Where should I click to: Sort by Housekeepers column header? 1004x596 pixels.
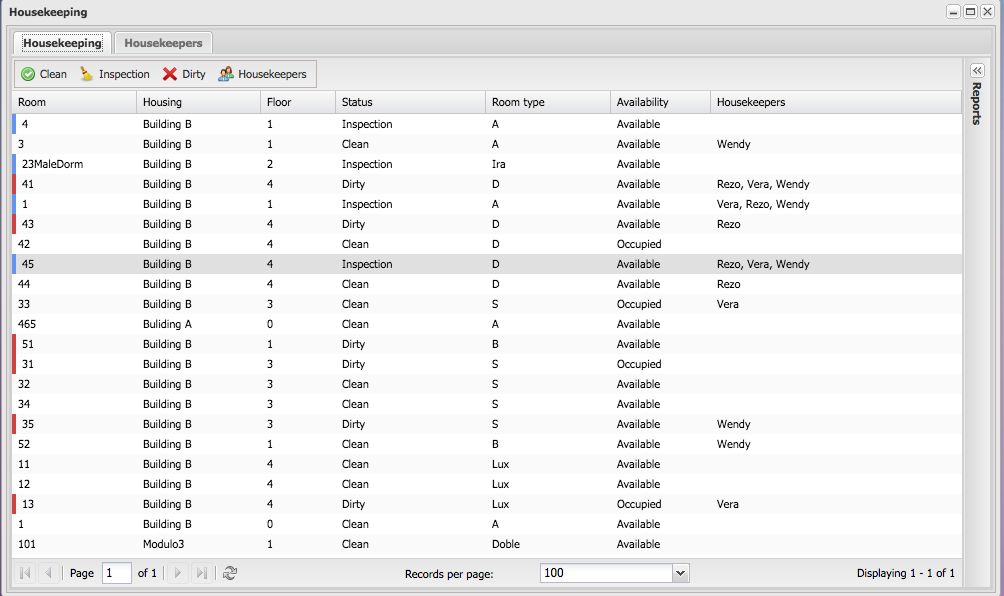click(x=836, y=102)
